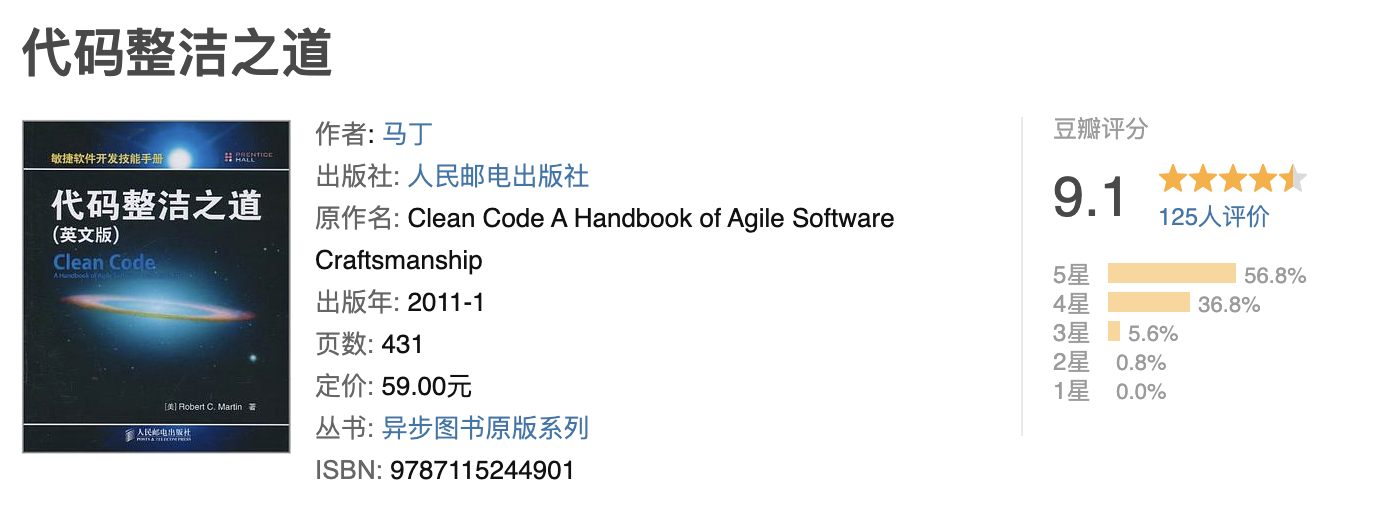The width and height of the screenshot is (1398, 514).
Task: Click the page heading 代码整洁之道
Action: [177, 53]
